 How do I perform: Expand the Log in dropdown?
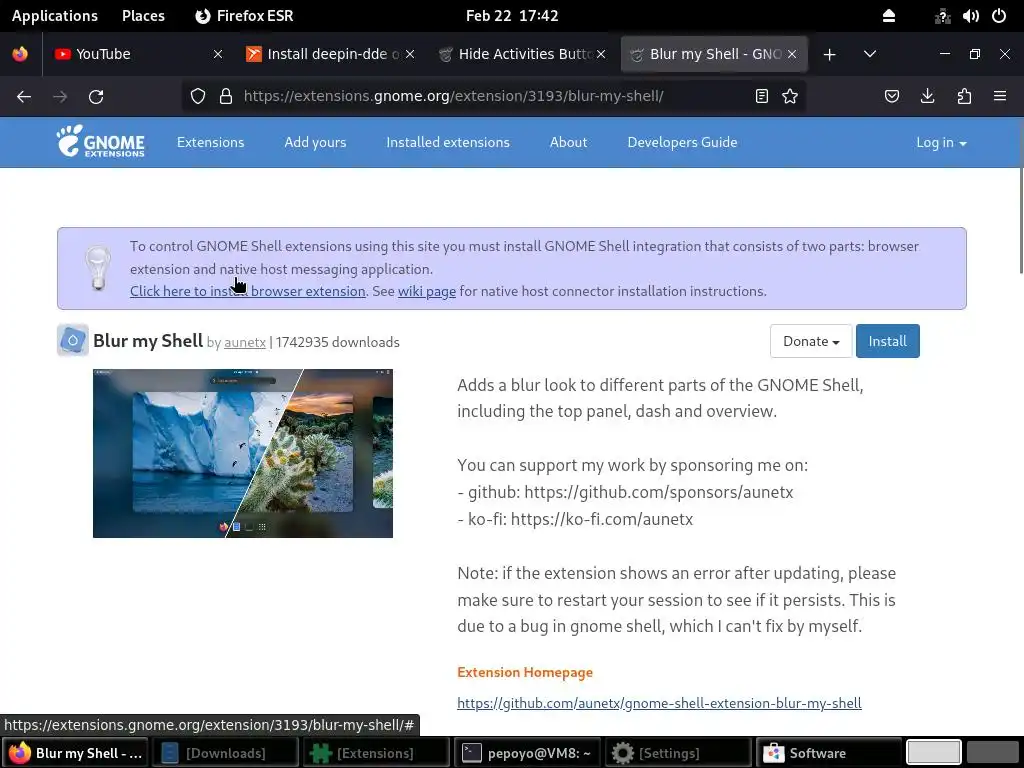pyautogui.click(x=941, y=142)
